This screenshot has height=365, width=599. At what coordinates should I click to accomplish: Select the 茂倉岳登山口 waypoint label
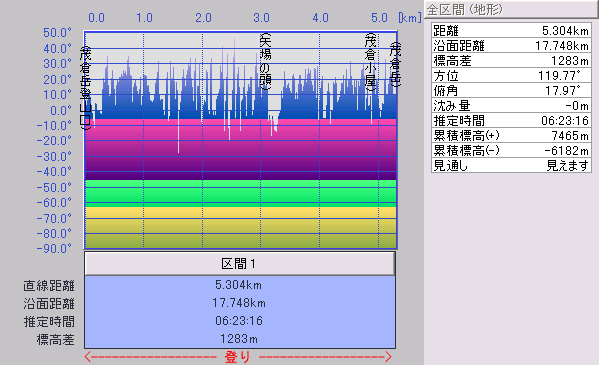pyautogui.click(x=86, y=88)
